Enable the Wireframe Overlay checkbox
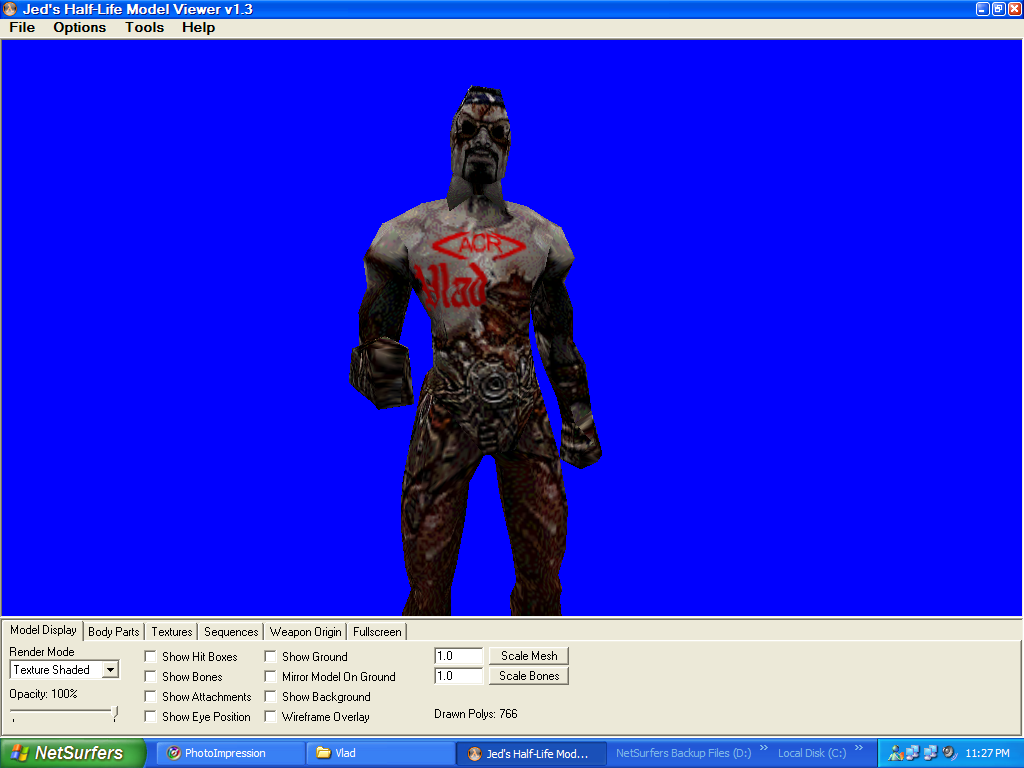Screen dimensions: 1024x768 pos(270,716)
